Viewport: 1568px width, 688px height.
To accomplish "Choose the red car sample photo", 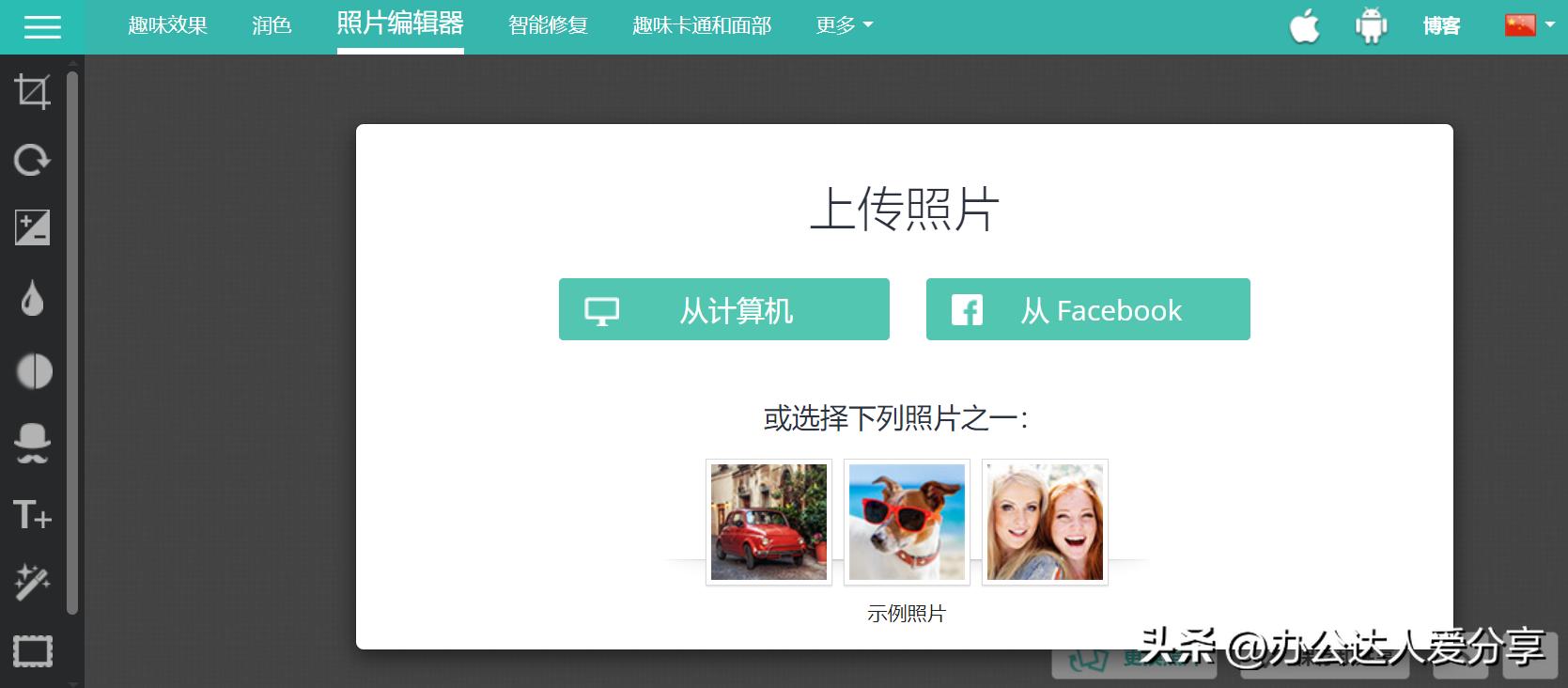I will pos(768,523).
